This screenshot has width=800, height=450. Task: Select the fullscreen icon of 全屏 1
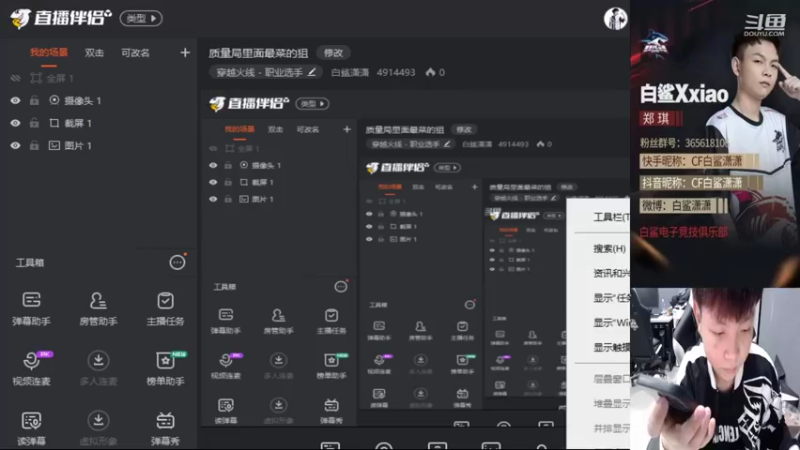[36, 78]
